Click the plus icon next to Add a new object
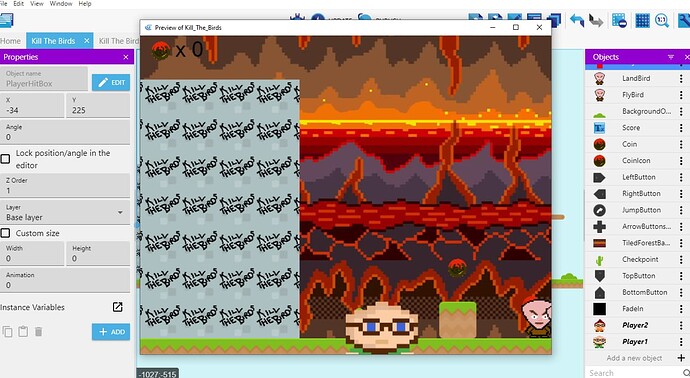The width and height of the screenshot is (690, 378). coord(681,358)
